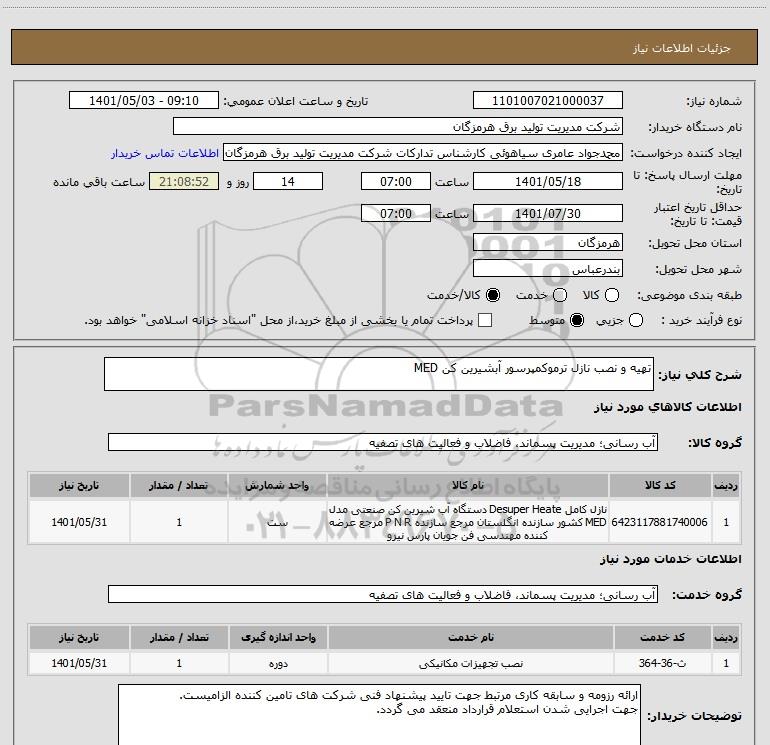Image resolution: width=770 pixels, height=745 pixels.
Task: Click the remaining days field showing 14
Action: click(x=288, y=181)
